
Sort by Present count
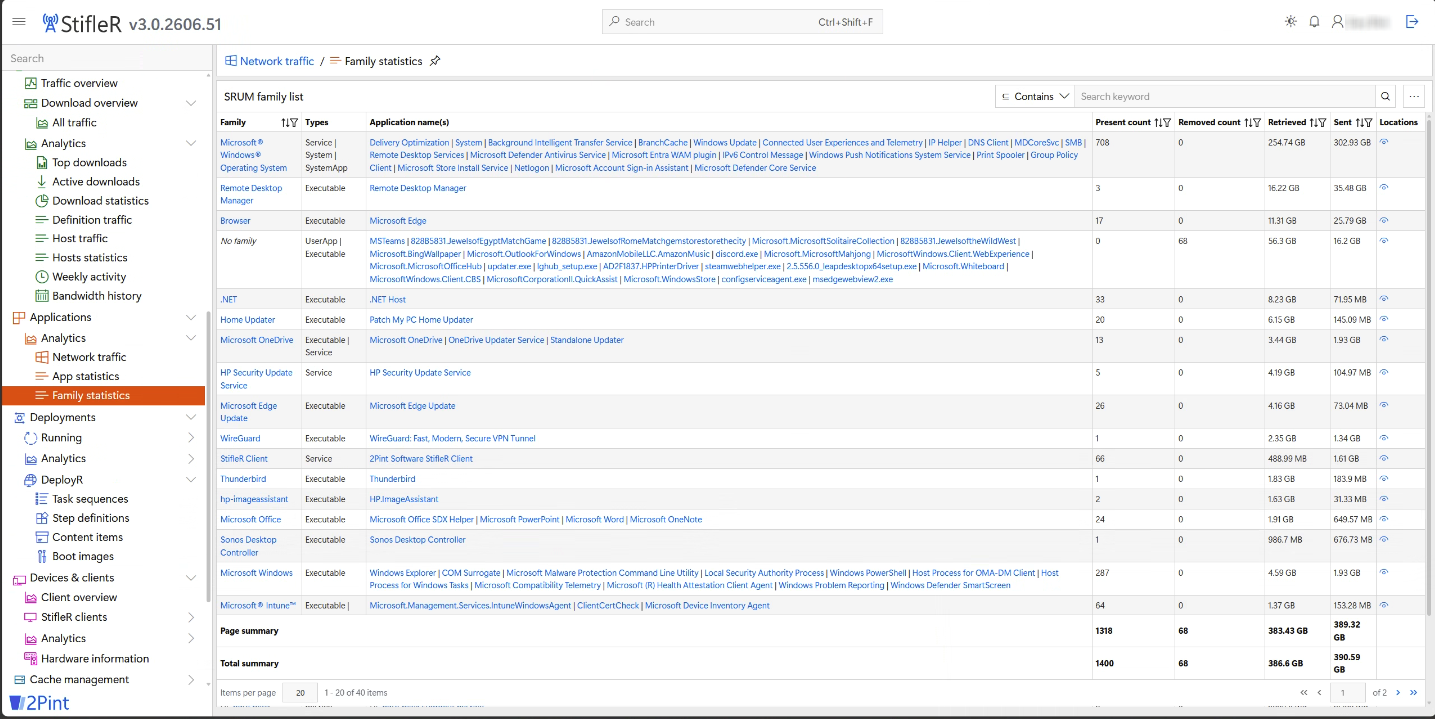[1158, 122]
